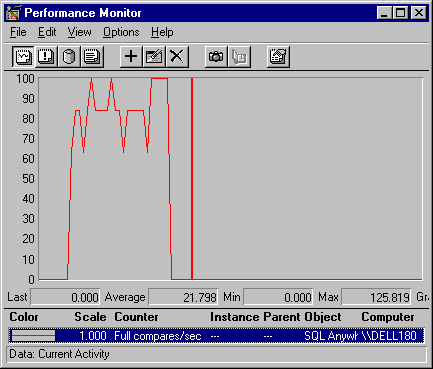
Task: Delete the selected counter with X icon
Action: [177, 57]
